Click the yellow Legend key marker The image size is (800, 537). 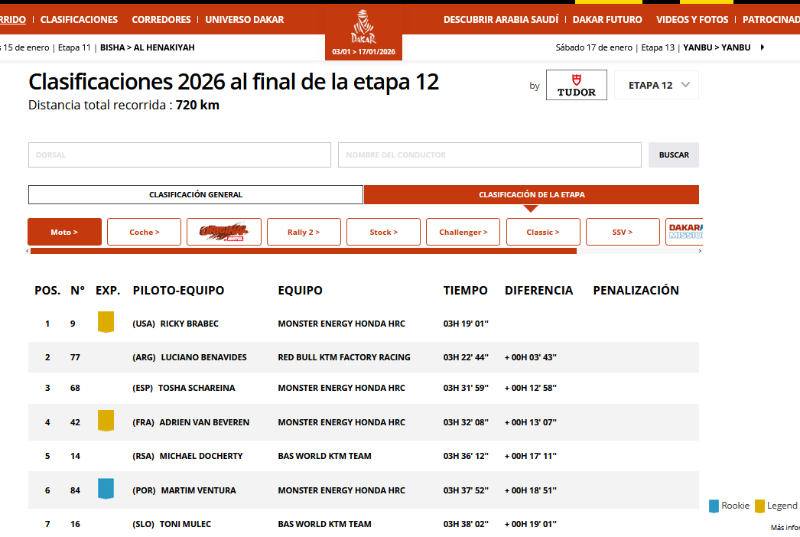[x=760, y=506]
